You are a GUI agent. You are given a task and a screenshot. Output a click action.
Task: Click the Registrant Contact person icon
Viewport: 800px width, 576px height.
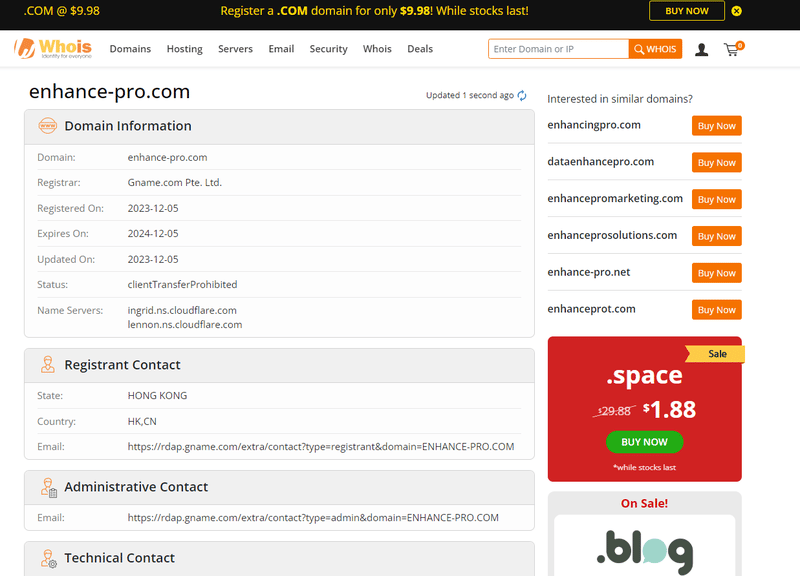click(x=47, y=365)
